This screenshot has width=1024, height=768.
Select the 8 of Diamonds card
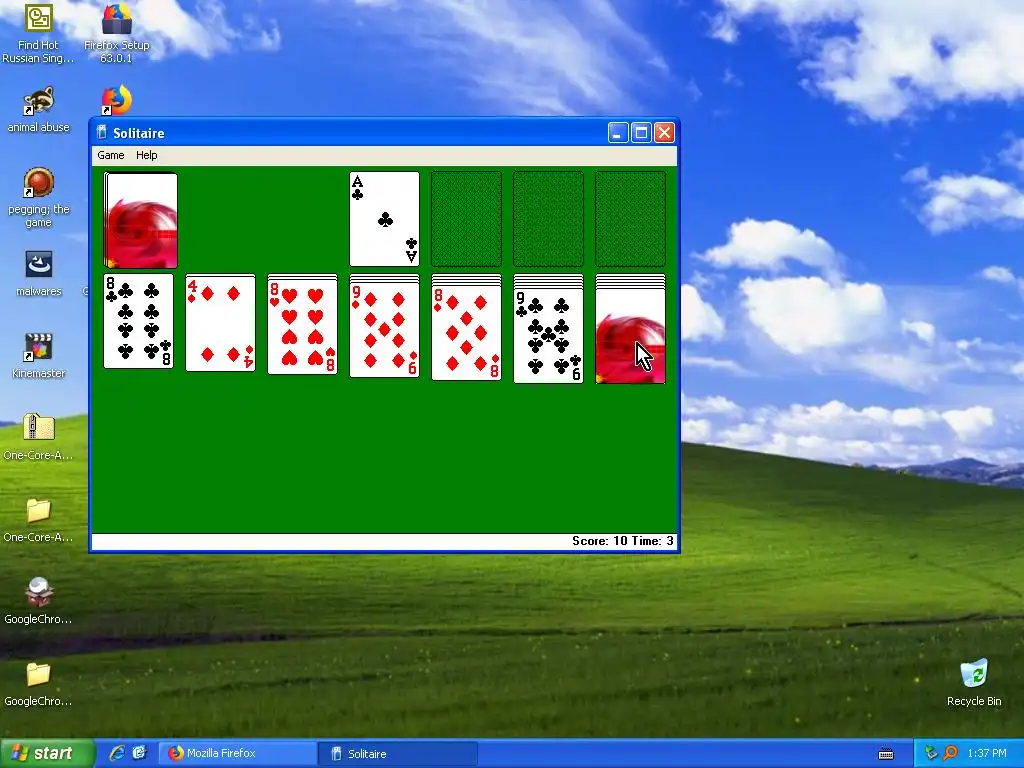click(466, 332)
